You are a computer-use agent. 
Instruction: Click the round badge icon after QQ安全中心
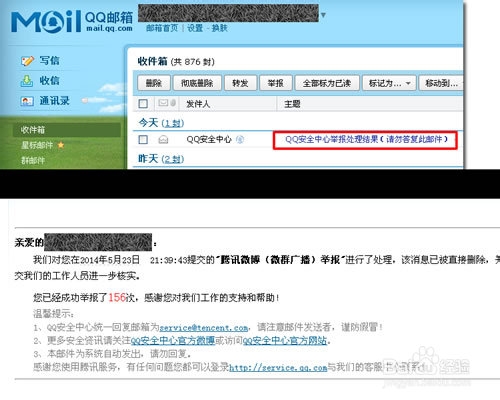pyautogui.click(x=240, y=139)
